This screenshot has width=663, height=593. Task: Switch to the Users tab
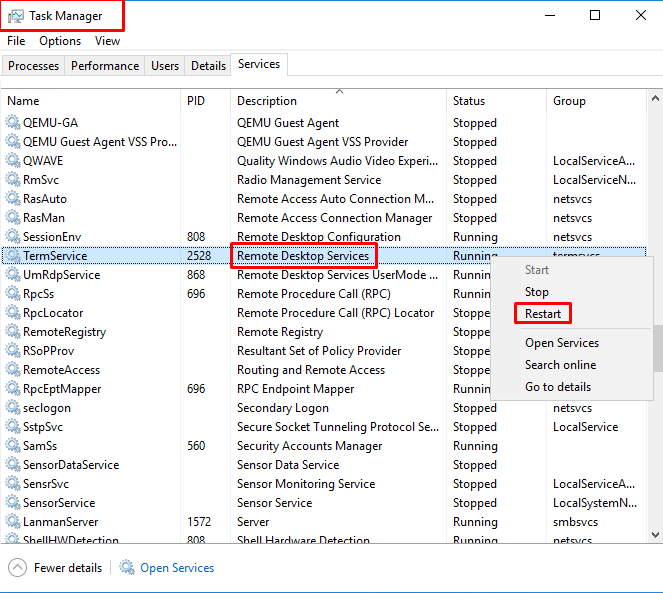pyautogui.click(x=165, y=66)
